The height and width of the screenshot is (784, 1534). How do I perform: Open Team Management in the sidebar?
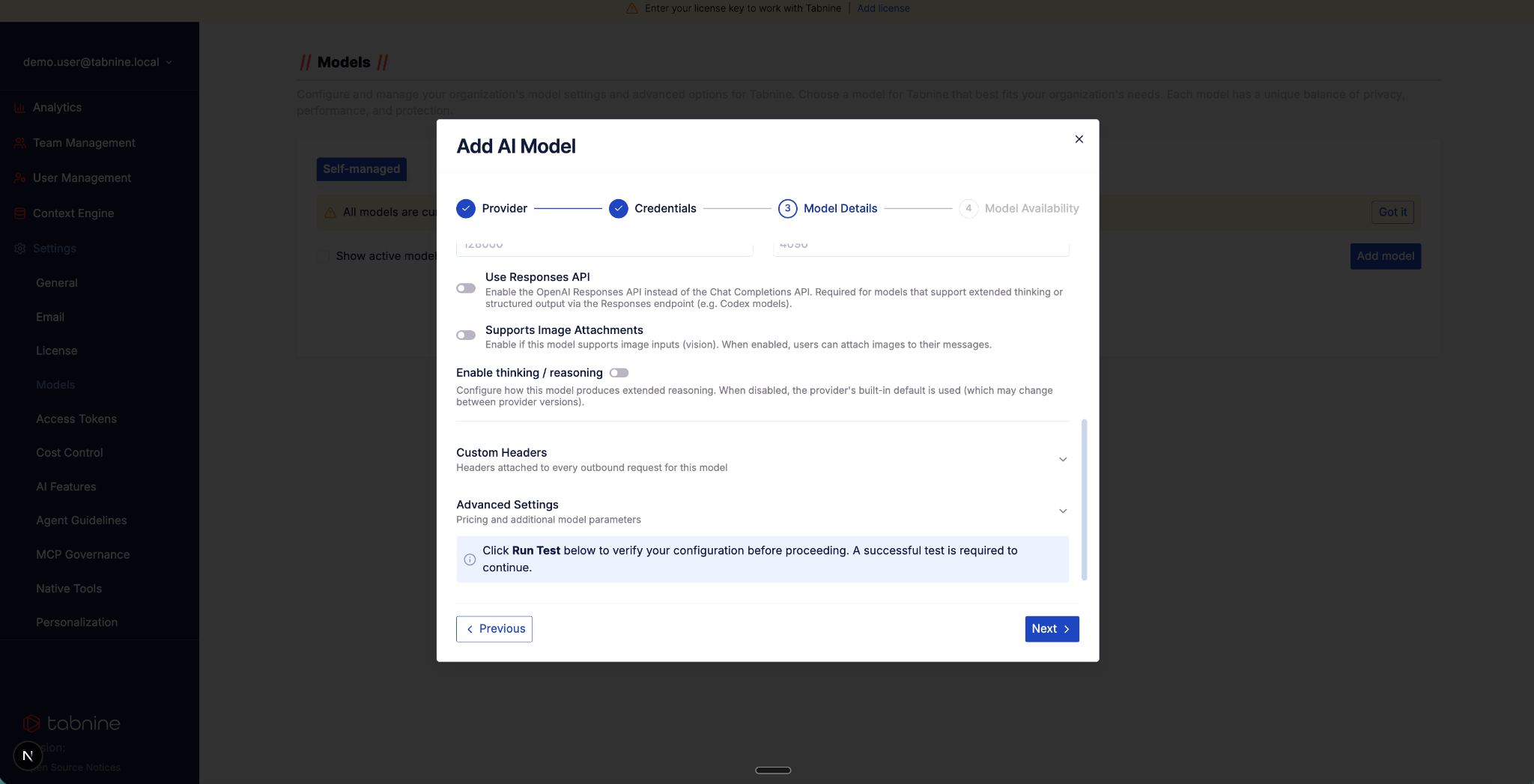[x=84, y=143]
